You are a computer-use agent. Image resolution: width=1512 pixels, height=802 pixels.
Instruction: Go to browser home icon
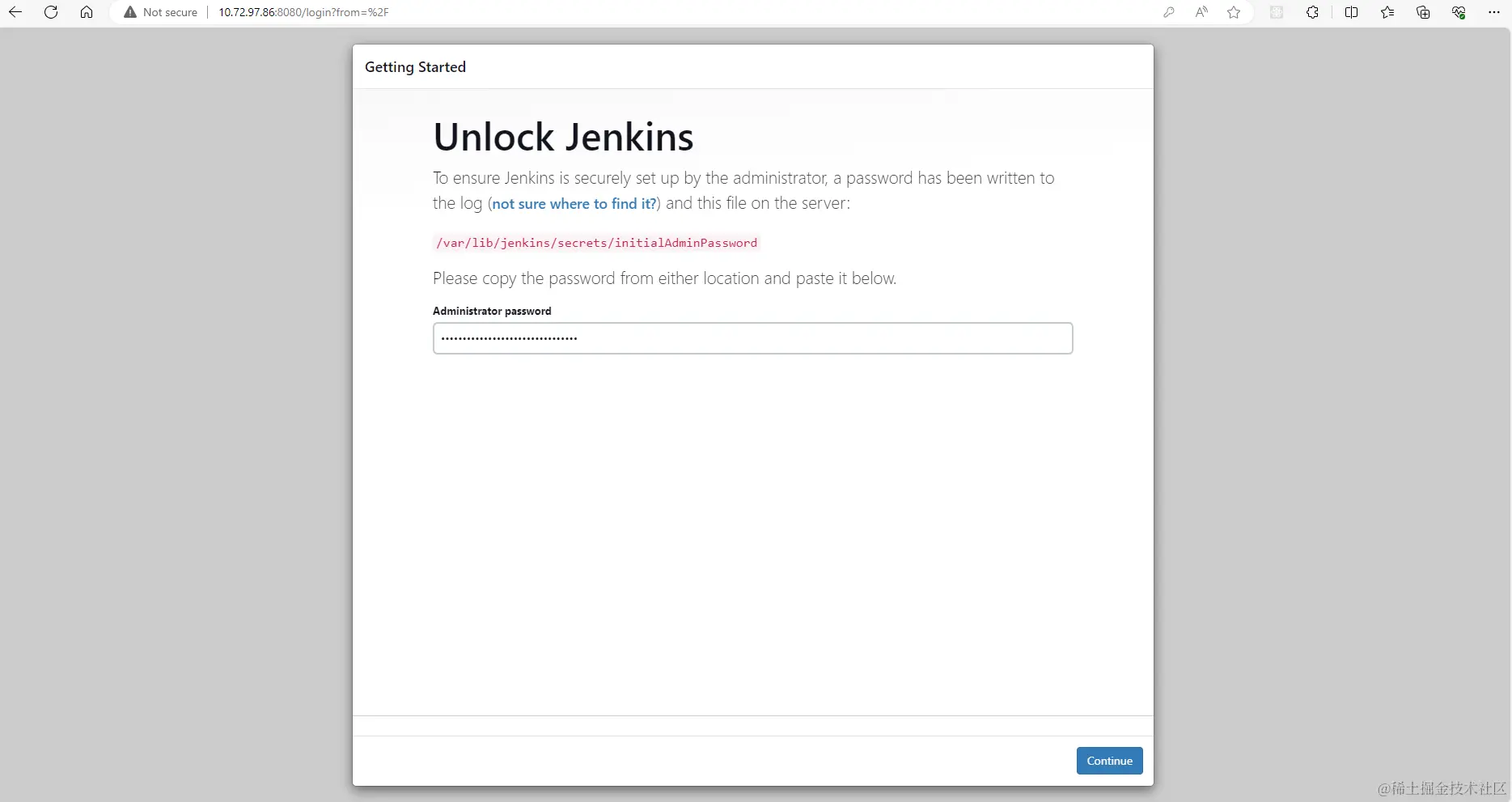(x=87, y=12)
